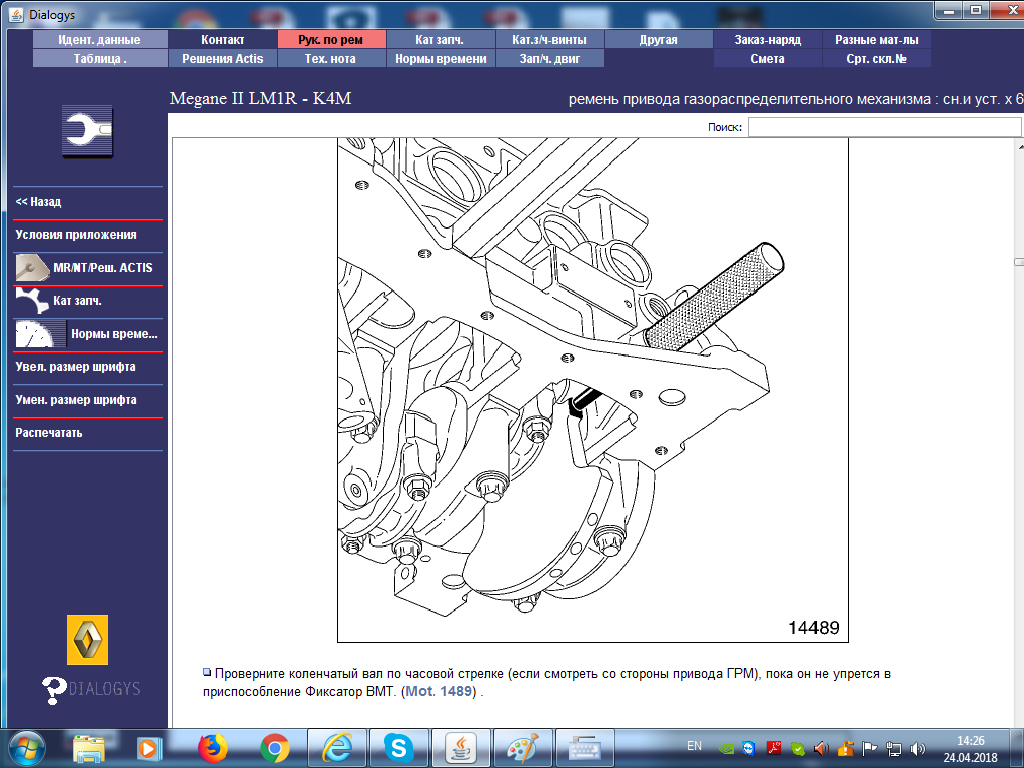
Task: Open the Windows Start menu
Action: pyautogui.click(x=27, y=748)
